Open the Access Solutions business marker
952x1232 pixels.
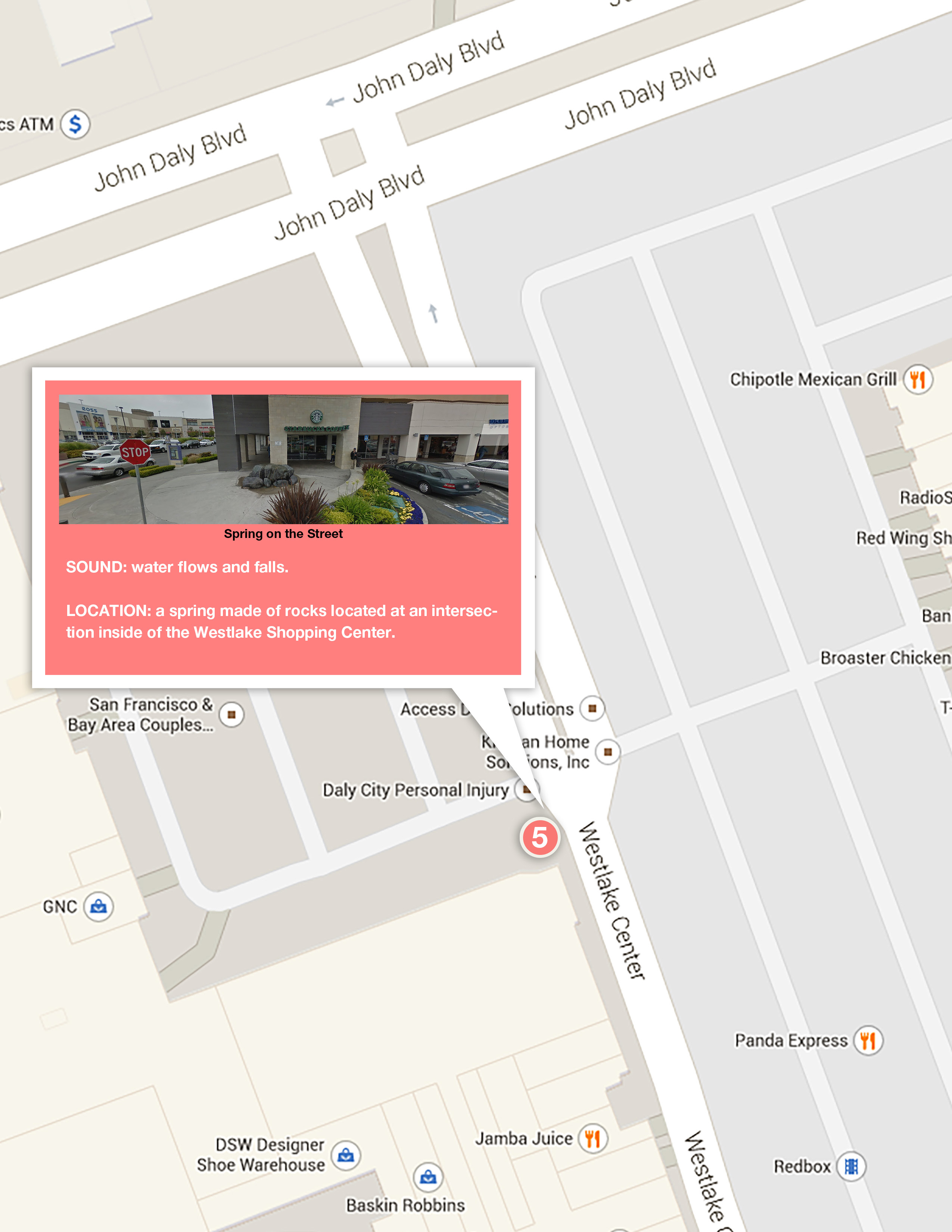click(592, 709)
